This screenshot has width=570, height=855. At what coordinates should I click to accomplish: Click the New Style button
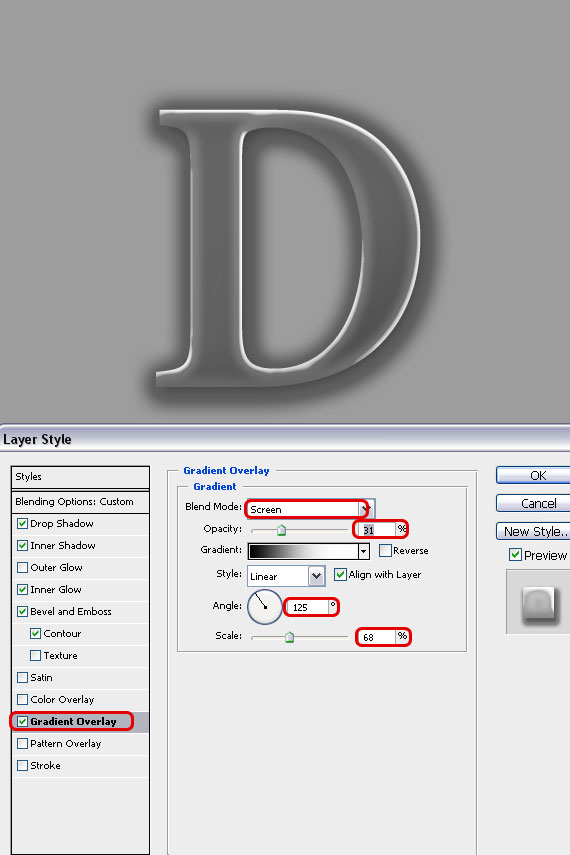coord(537,531)
